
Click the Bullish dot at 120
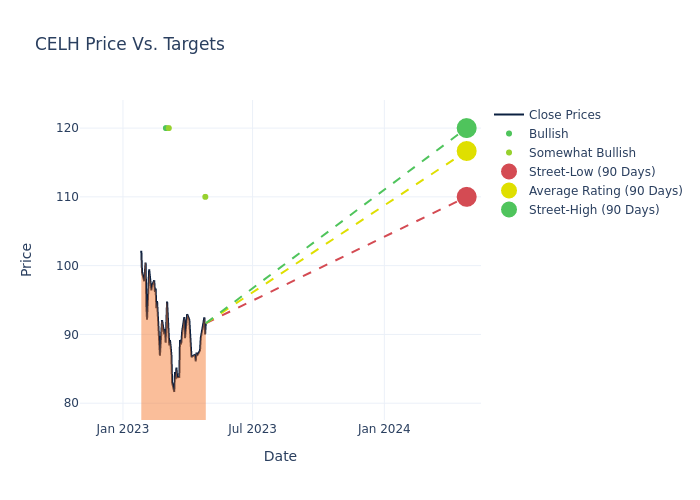point(165,128)
